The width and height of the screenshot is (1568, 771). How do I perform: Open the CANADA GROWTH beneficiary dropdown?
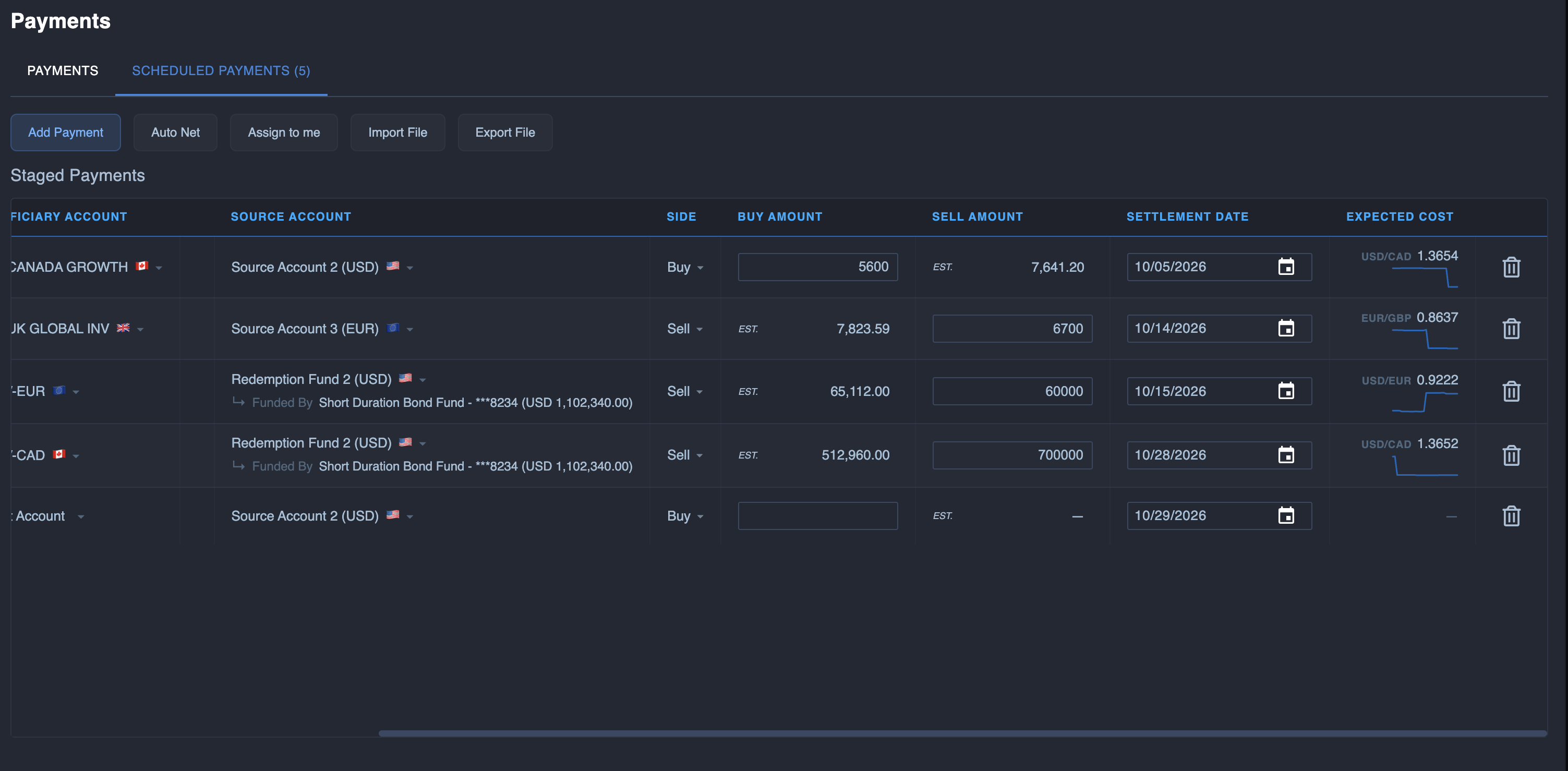[x=159, y=268]
